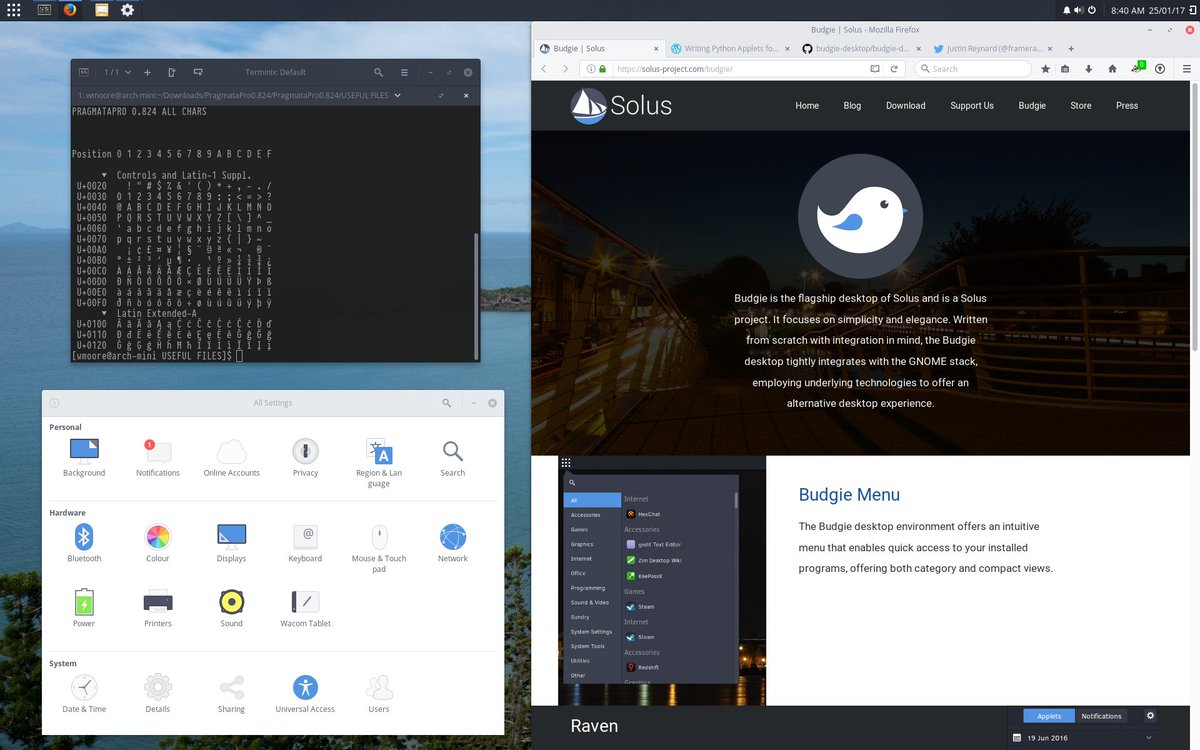Open Search settings panel icon
This screenshot has width=1200, height=750.
(453, 458)
